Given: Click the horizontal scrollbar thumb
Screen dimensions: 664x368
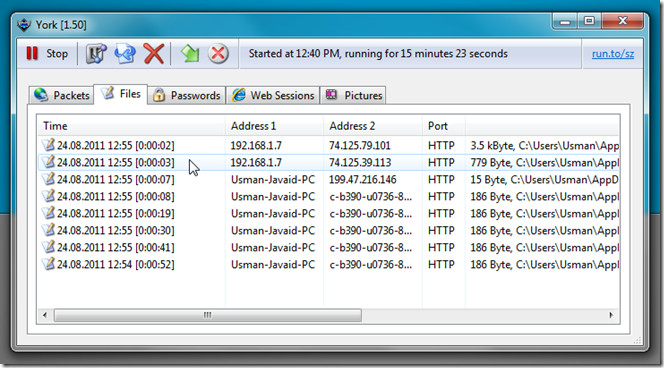Looking at the screenshot, I should click(x=208, y=315).
